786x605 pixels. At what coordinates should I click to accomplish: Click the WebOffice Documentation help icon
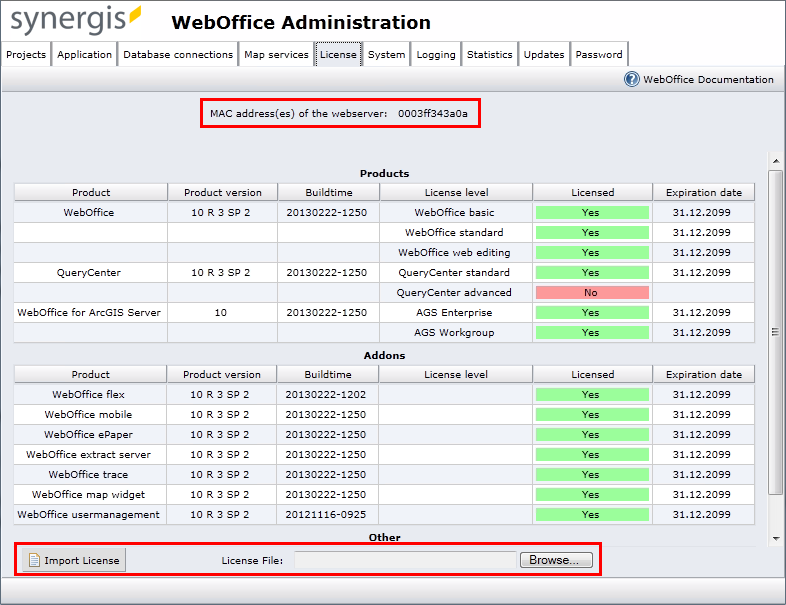pyautogui.click(x=632, y=79)
